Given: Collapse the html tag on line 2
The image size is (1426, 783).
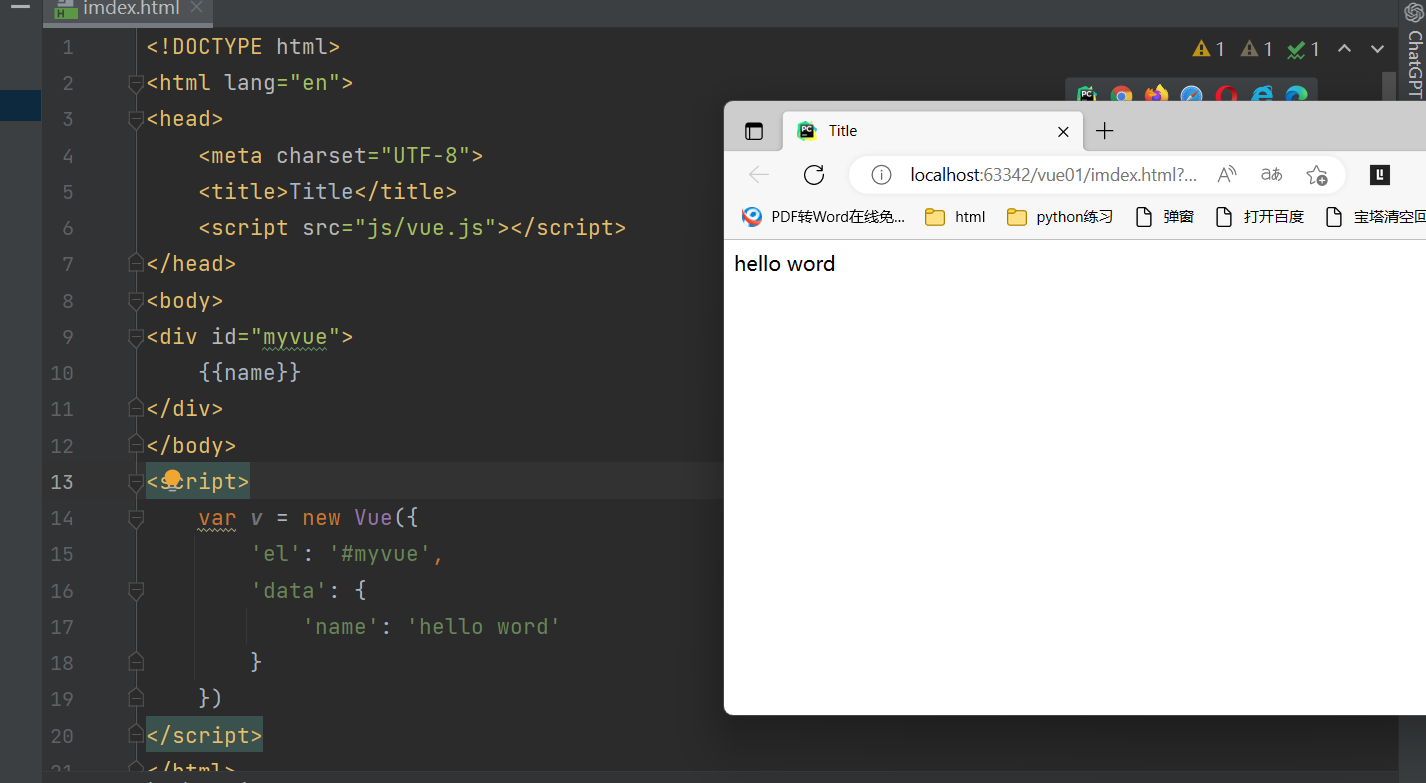Looking at the screenshot, I should (x=136, y=83).
